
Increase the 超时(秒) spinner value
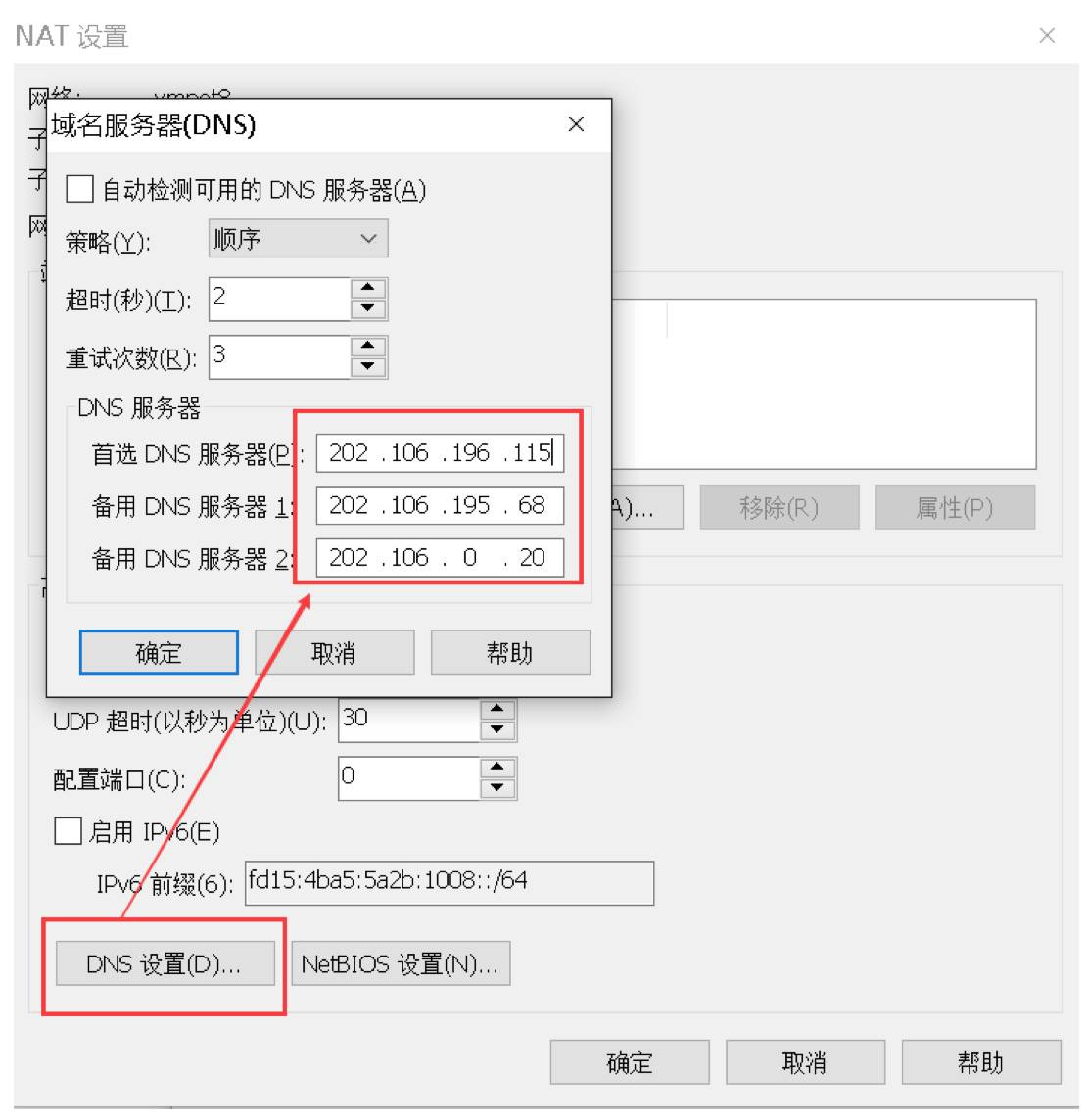click(x=368, y=288)
